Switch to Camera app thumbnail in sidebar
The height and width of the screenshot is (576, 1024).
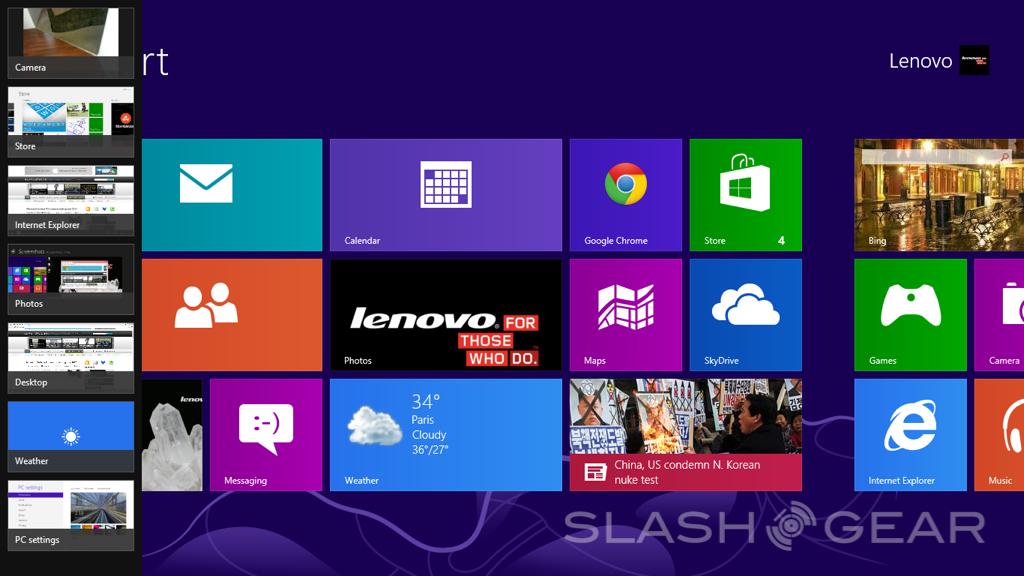pyautogui.click(x=70, y=41)
